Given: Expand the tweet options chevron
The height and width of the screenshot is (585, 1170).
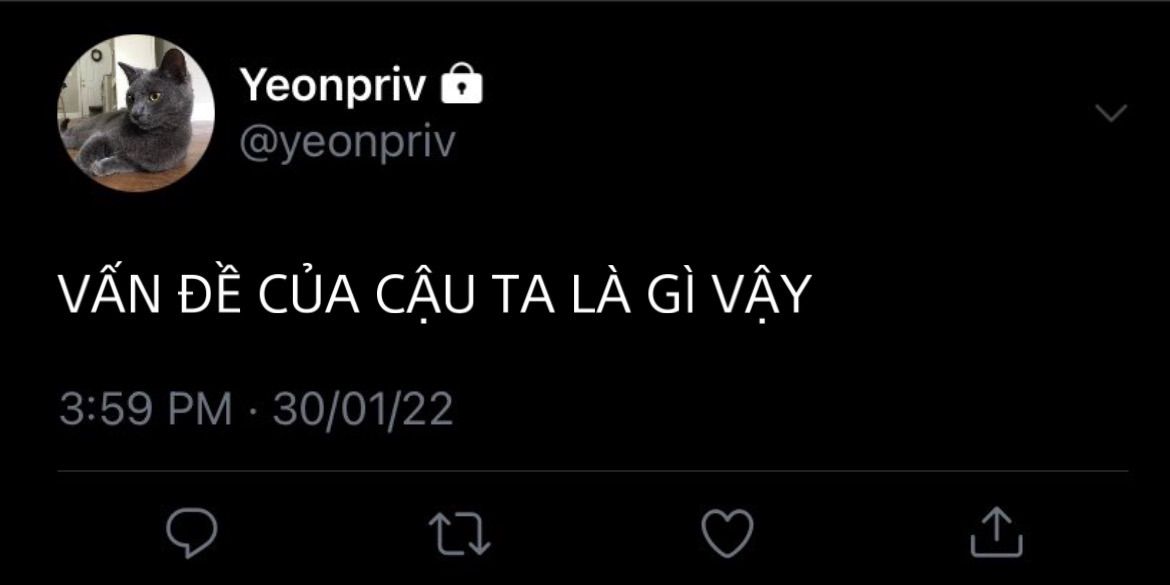Looking at the screenshot, I should (1110, 113).
